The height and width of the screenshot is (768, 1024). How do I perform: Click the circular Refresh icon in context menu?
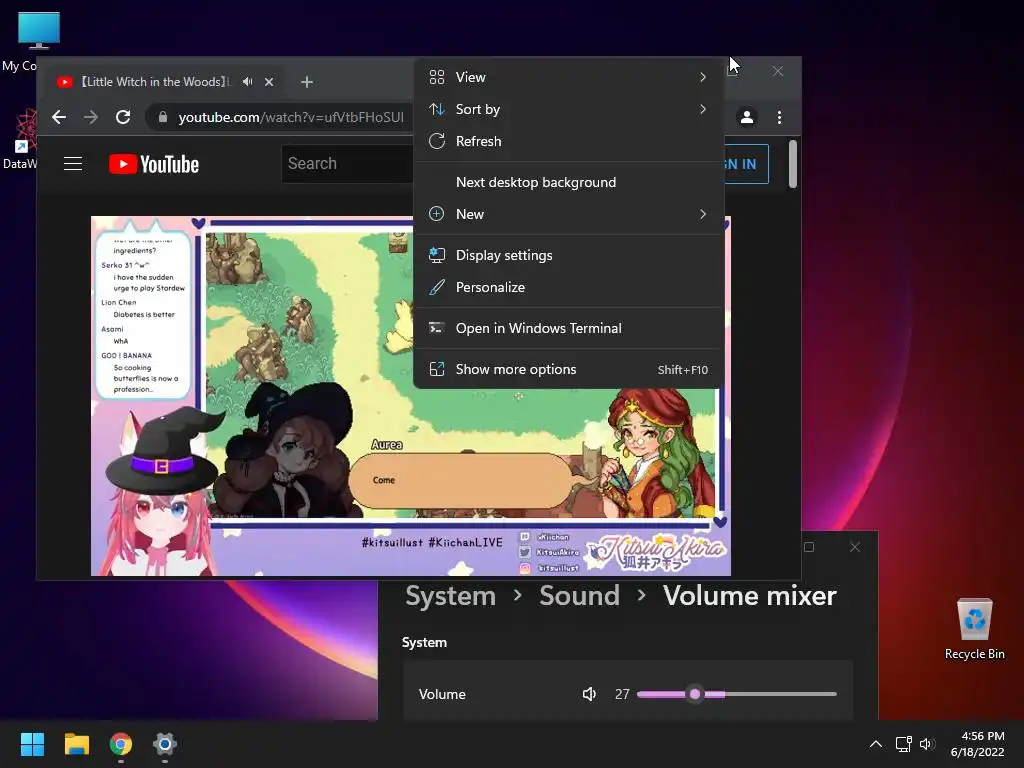coord(437,141)
